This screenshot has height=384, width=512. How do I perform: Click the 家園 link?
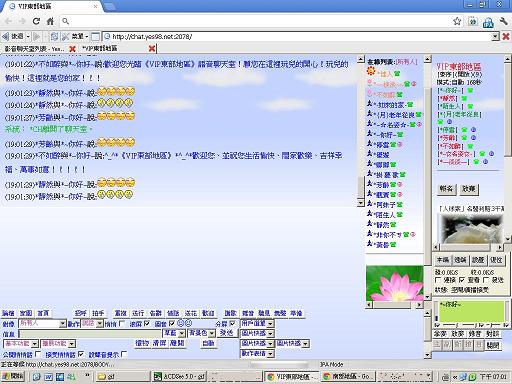tap(26, 313)
